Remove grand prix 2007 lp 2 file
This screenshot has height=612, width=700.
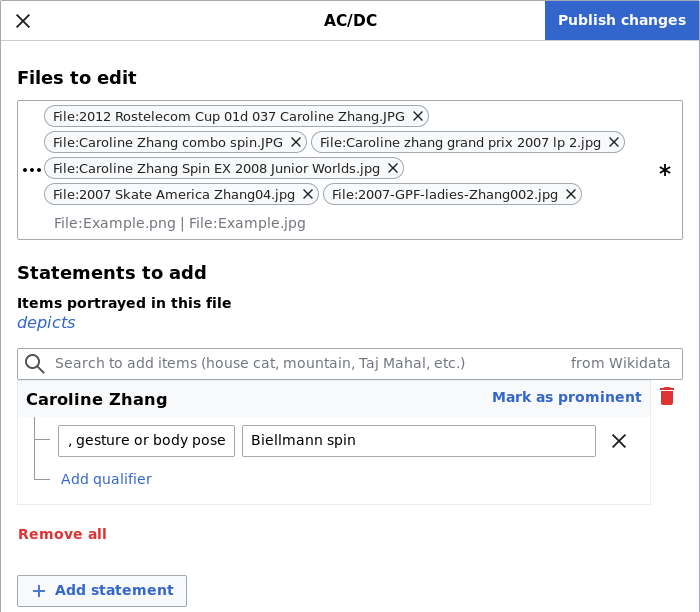[614, 142]
